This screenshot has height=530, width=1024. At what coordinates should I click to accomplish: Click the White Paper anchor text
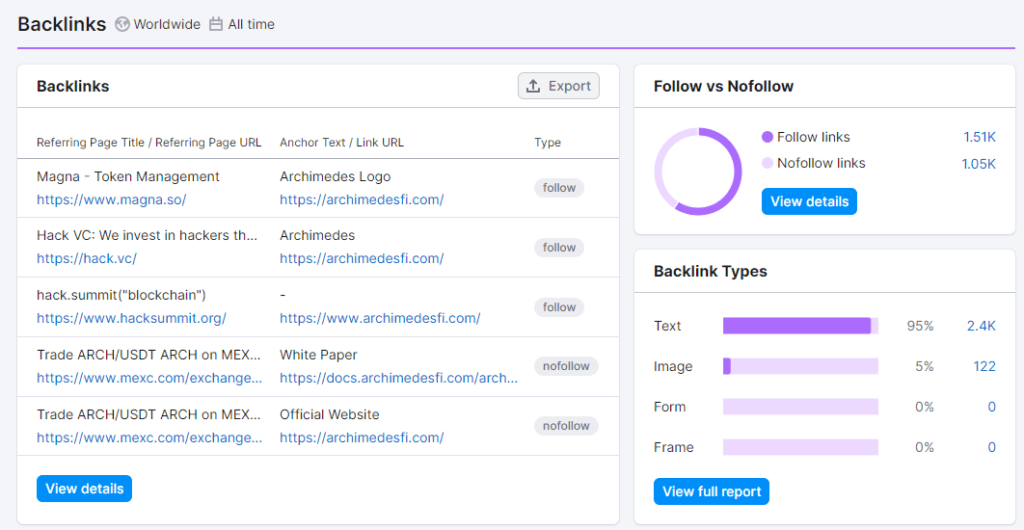coord(319,354)
